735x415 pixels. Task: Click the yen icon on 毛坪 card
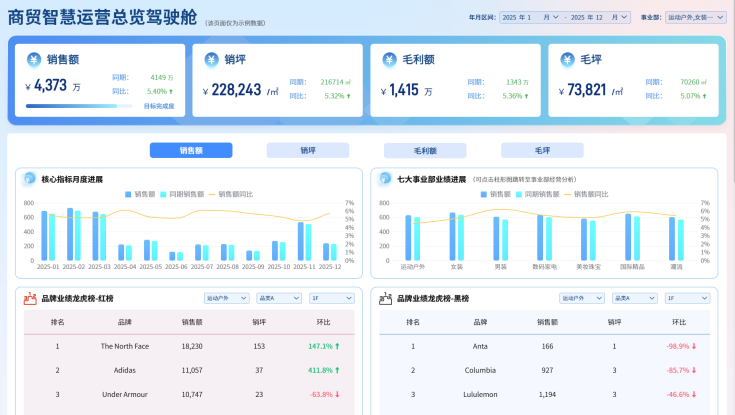(x=566, y=60)
